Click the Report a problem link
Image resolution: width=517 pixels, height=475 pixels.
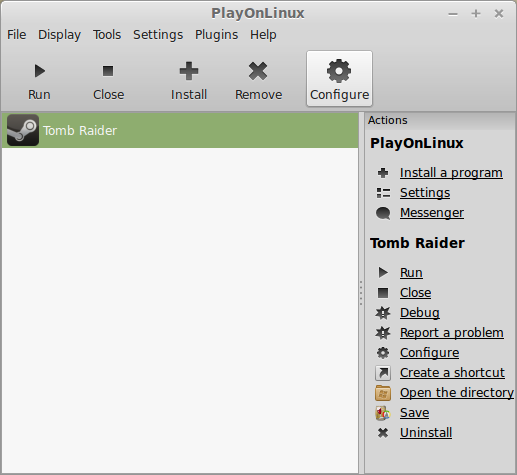click(x=452, y=333)
